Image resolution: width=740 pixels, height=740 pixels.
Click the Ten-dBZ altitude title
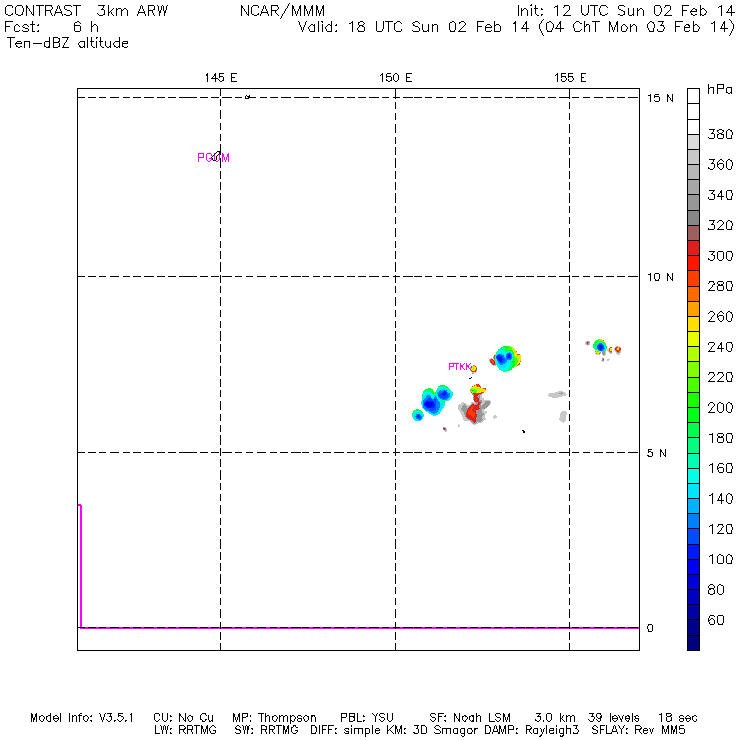[67, 43]
